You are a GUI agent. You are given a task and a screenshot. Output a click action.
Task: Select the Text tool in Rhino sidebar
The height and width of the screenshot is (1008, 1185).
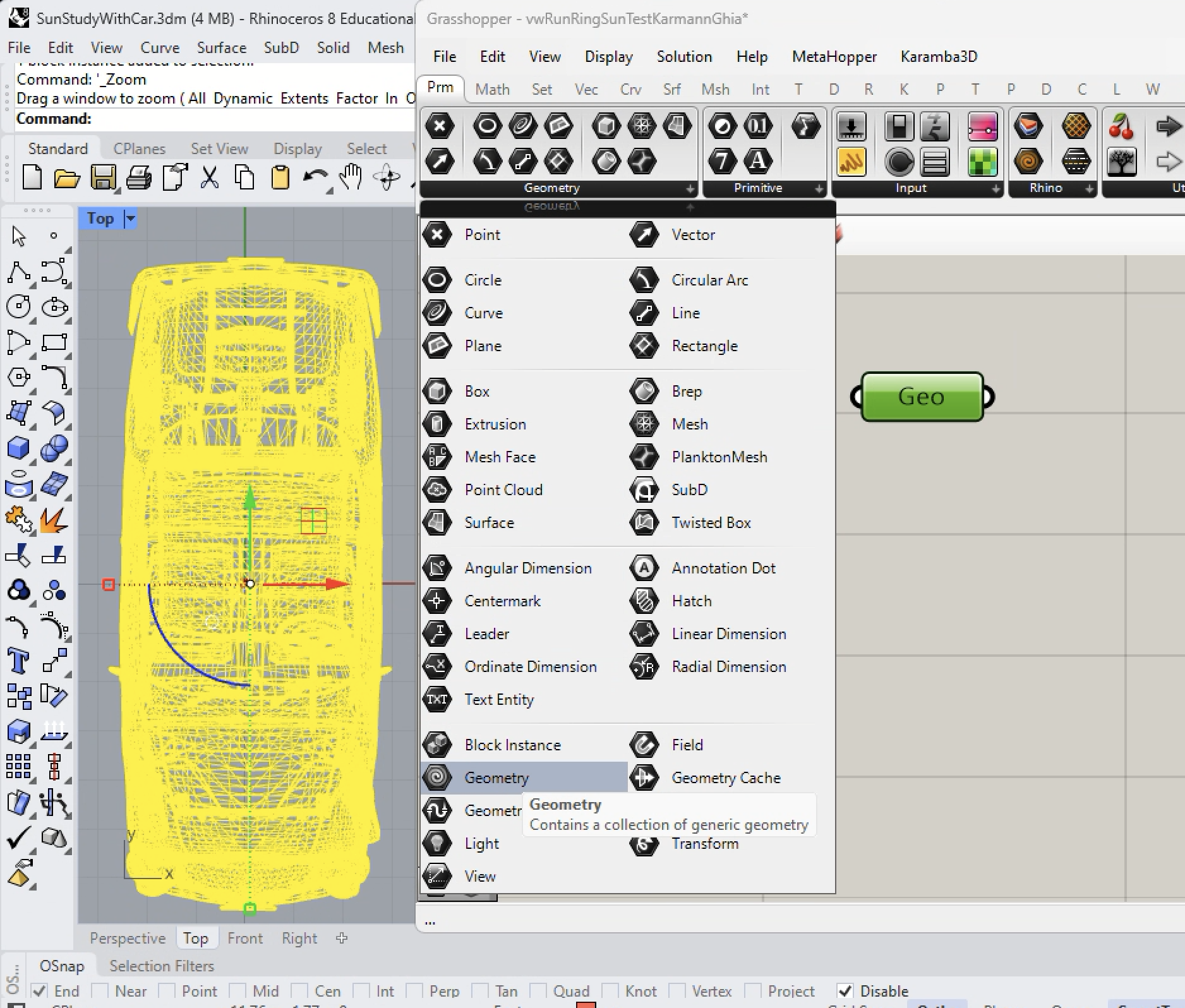click(x=18, y=661)
